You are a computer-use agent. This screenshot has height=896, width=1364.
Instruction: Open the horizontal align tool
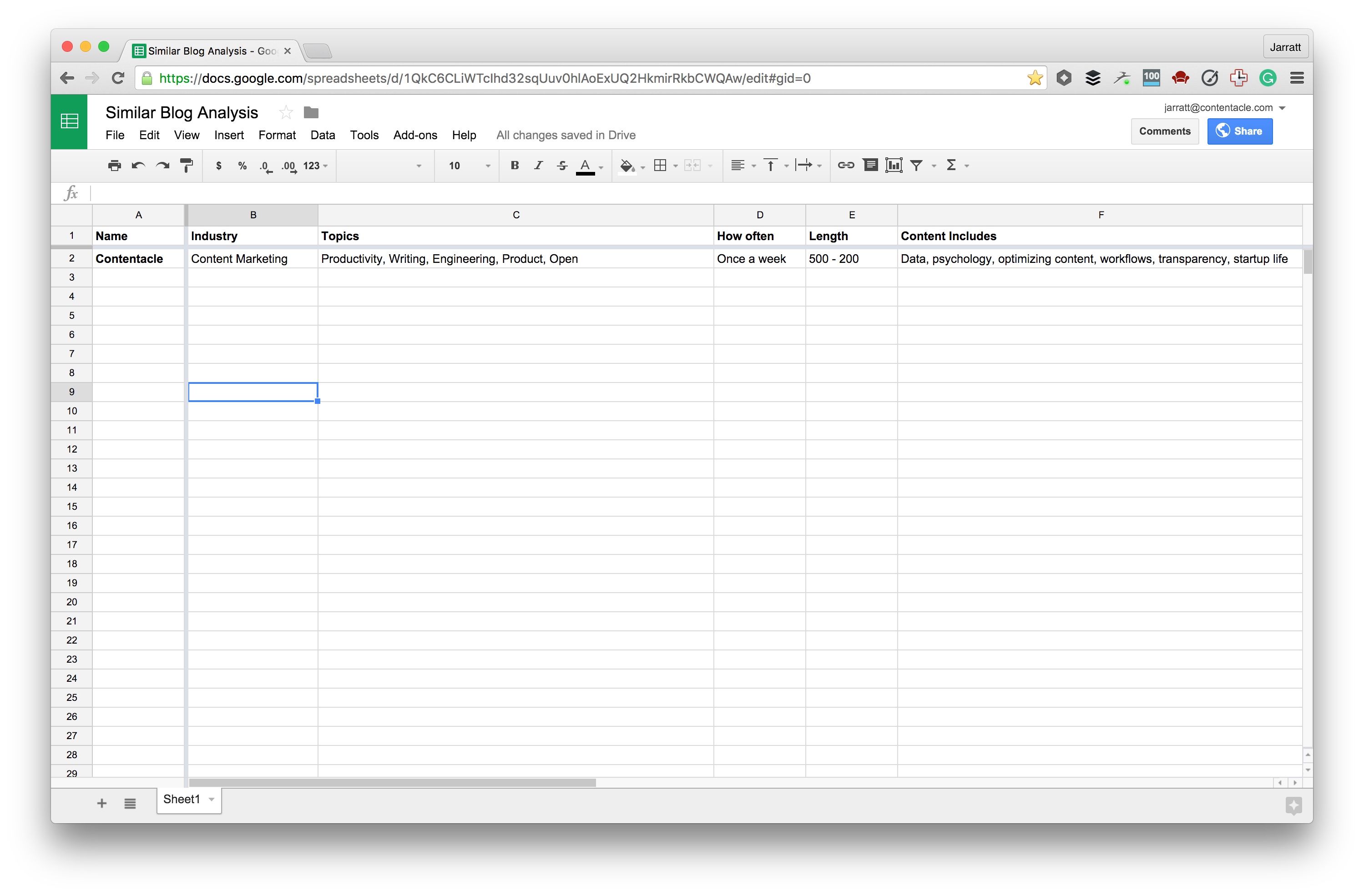[x=738, y=166]
